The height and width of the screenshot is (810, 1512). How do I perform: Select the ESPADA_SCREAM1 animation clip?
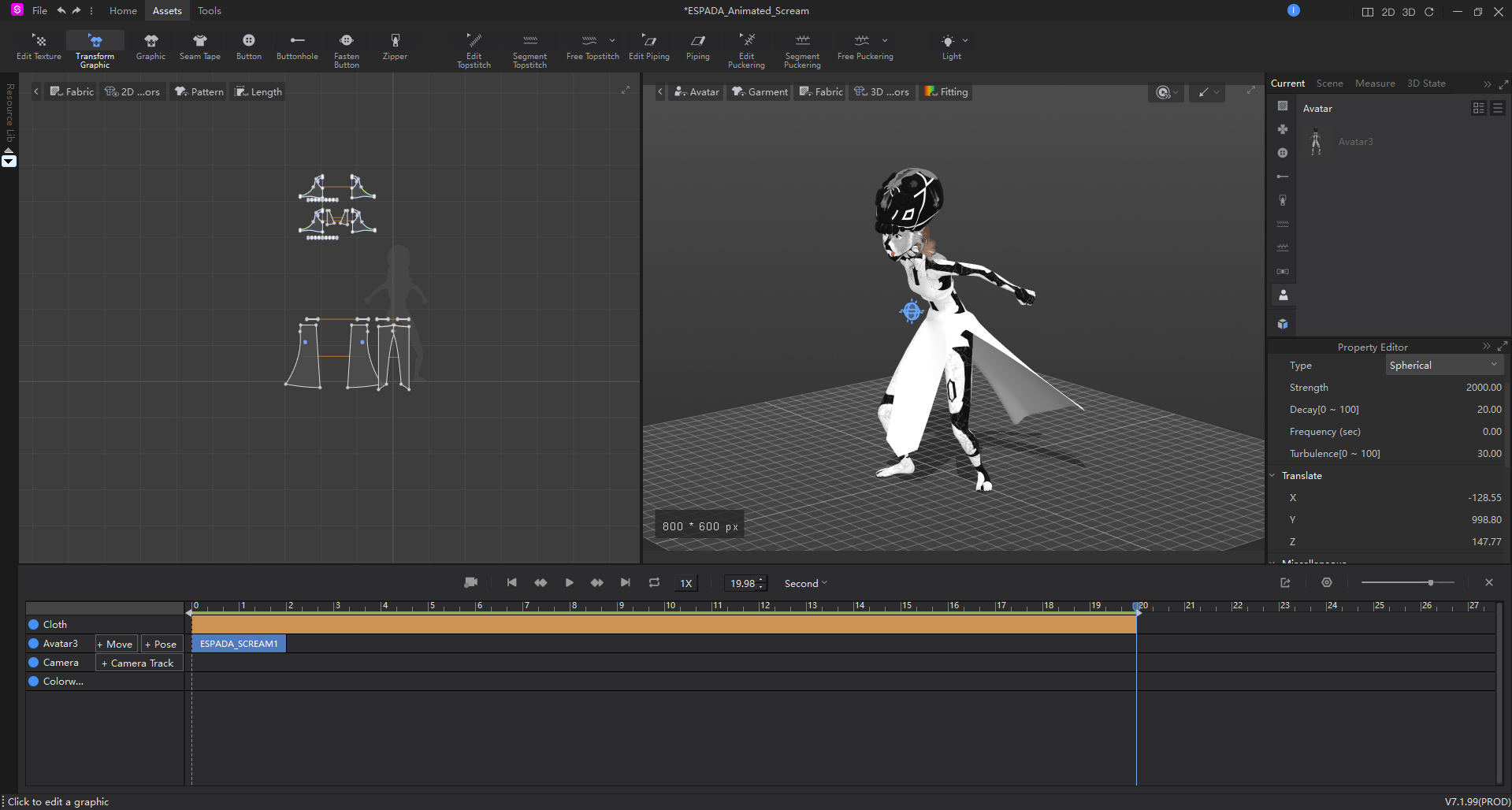pyautogui.click(x=239, y=644)
